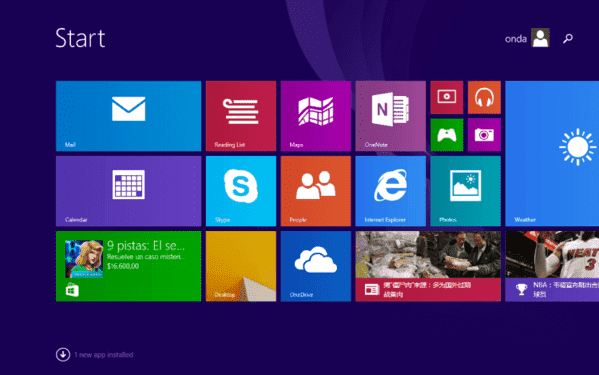Open the onda user account menu
Screen dimensions: 599x375
[x=527, y=38]
